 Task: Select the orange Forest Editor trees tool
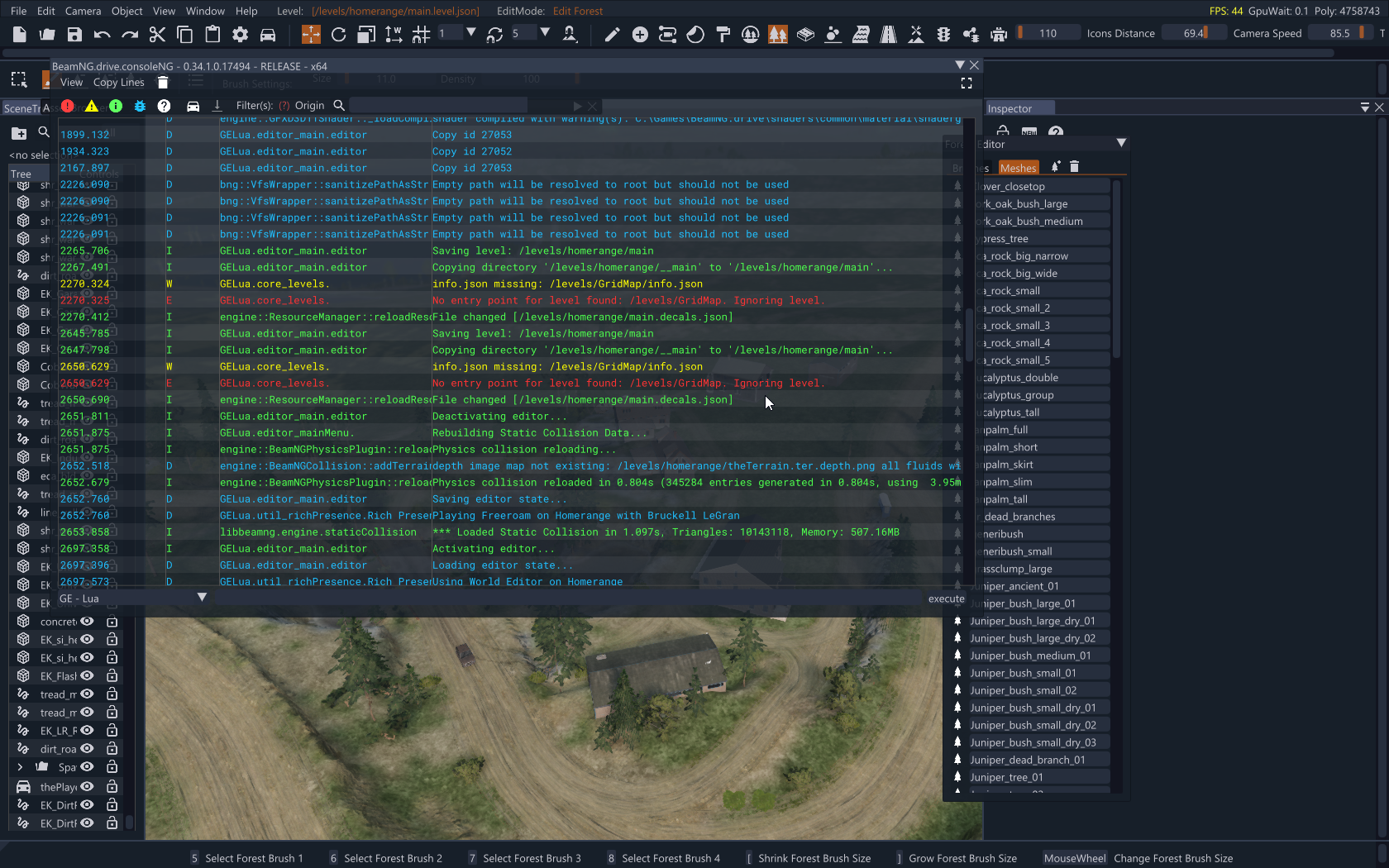coord(778,34)
